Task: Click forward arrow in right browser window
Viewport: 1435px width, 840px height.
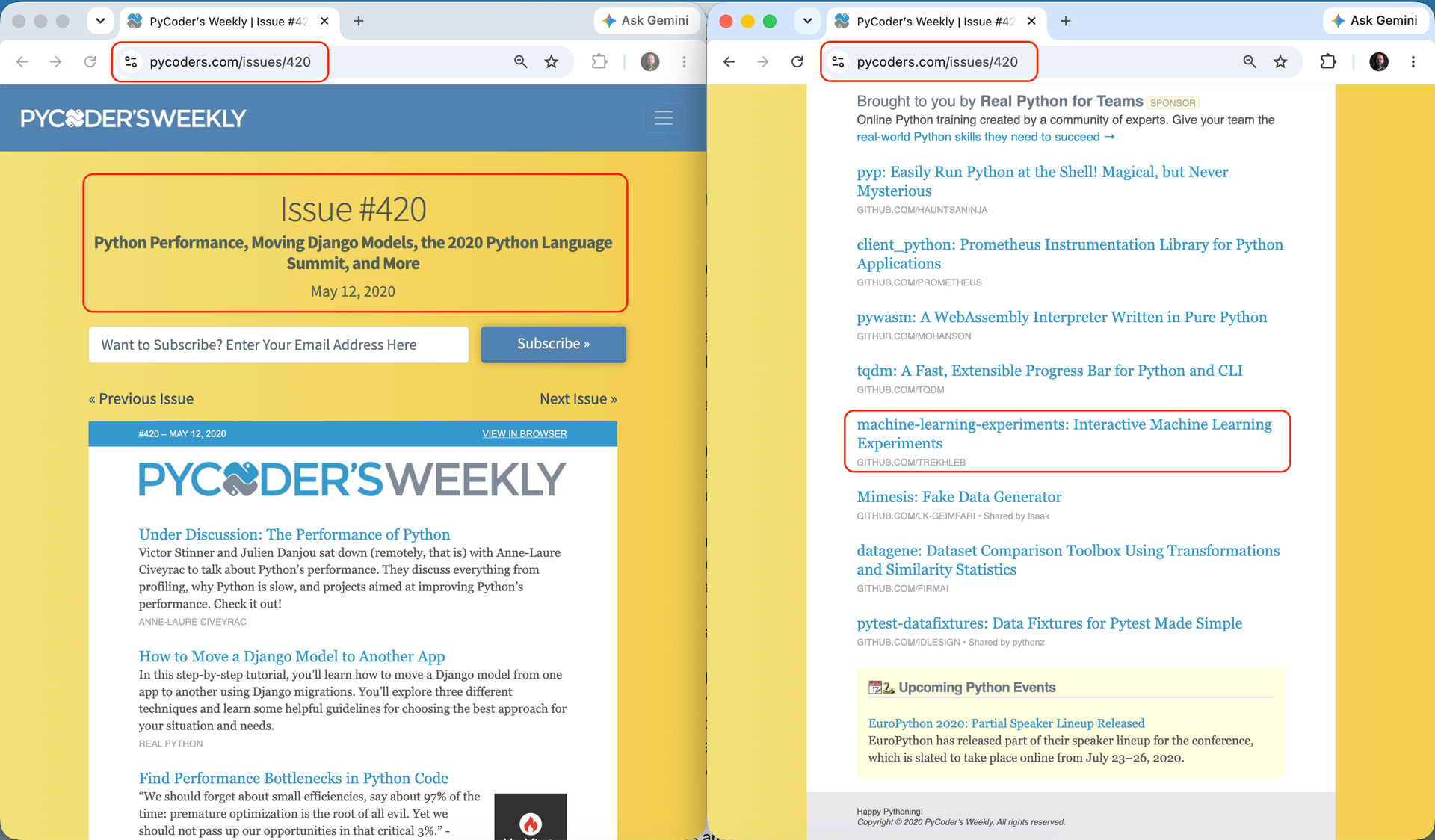Action: pyautogui.click(x=763, y=62)
